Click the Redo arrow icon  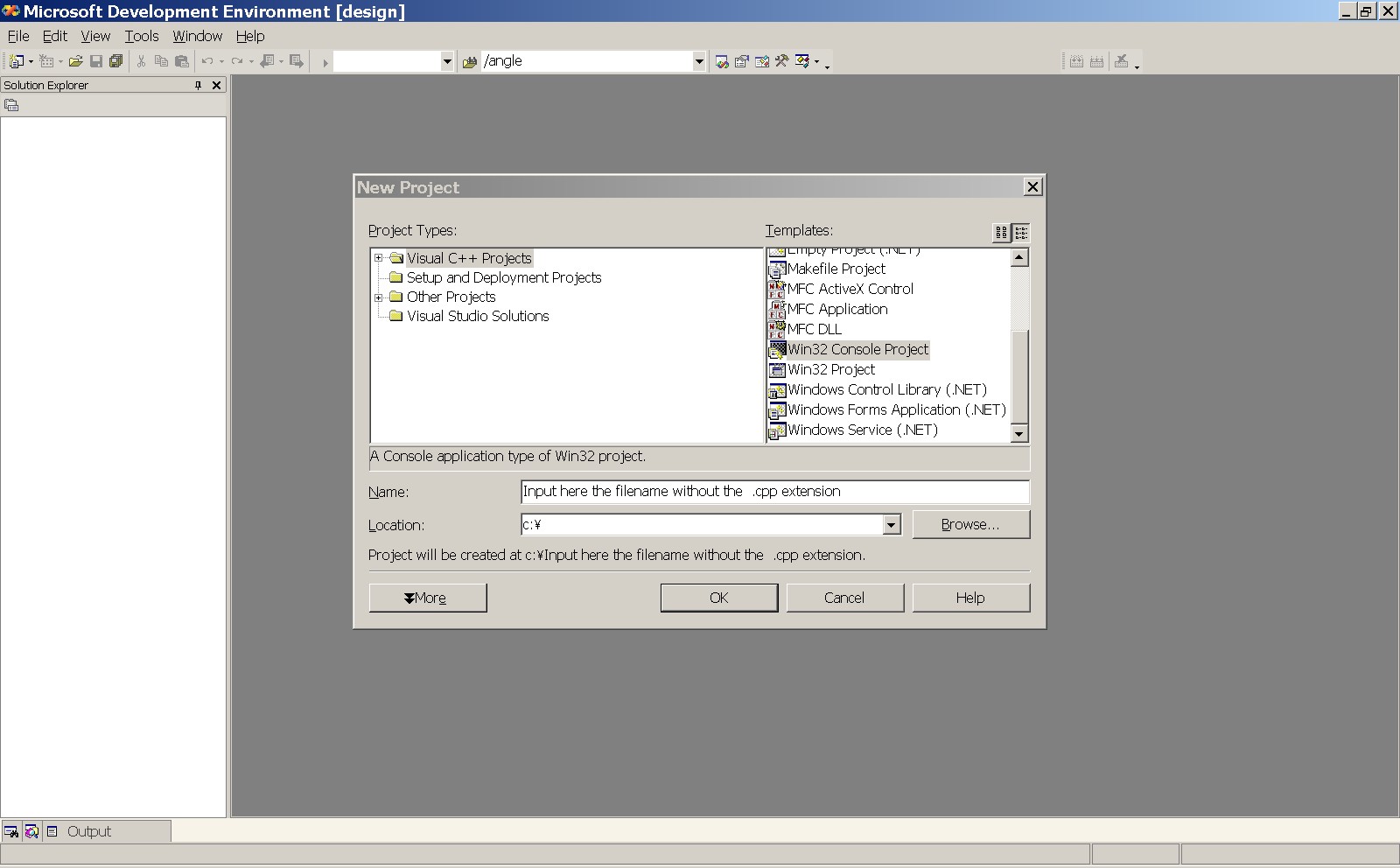[x=237, y=61]
